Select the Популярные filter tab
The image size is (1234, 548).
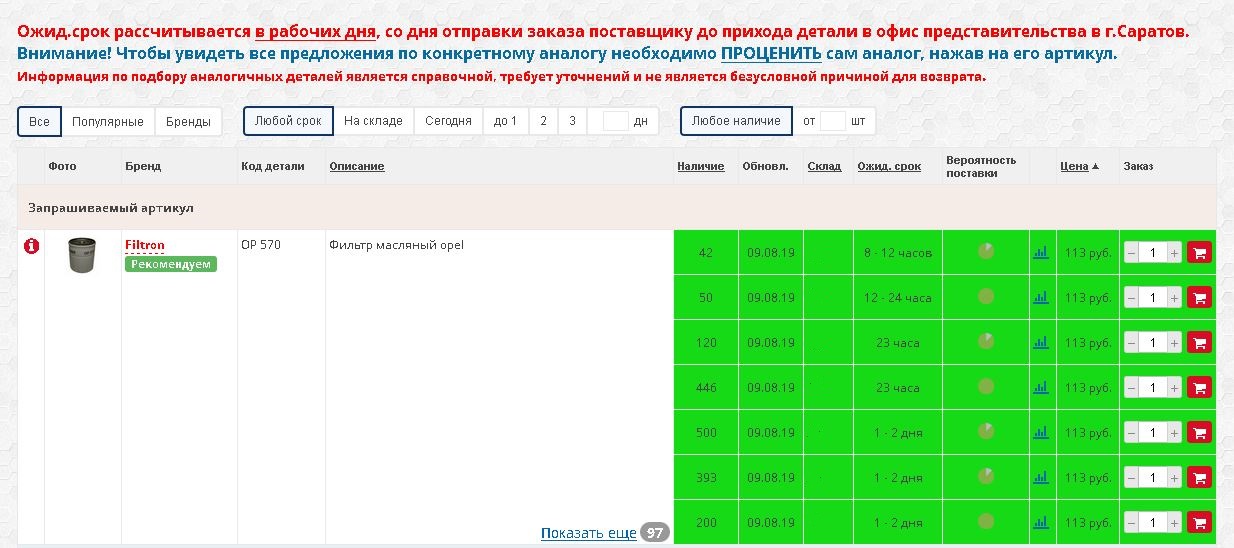click(x=108, y=122)
